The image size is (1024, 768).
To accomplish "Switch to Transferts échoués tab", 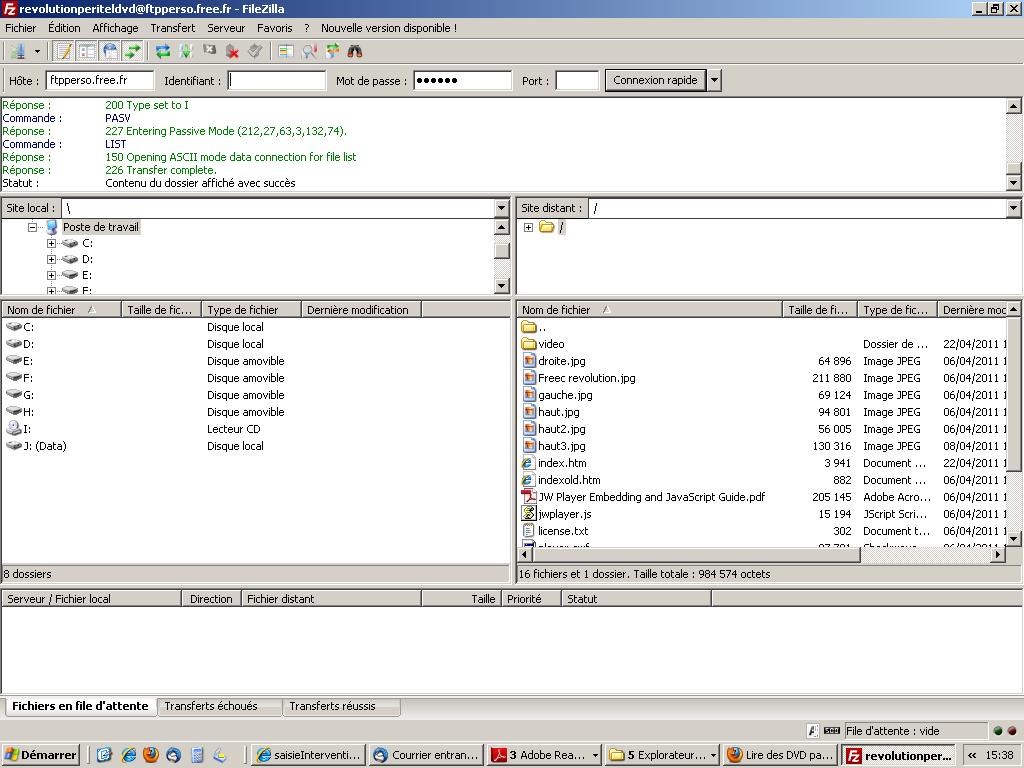I will [x=219, y=707].
